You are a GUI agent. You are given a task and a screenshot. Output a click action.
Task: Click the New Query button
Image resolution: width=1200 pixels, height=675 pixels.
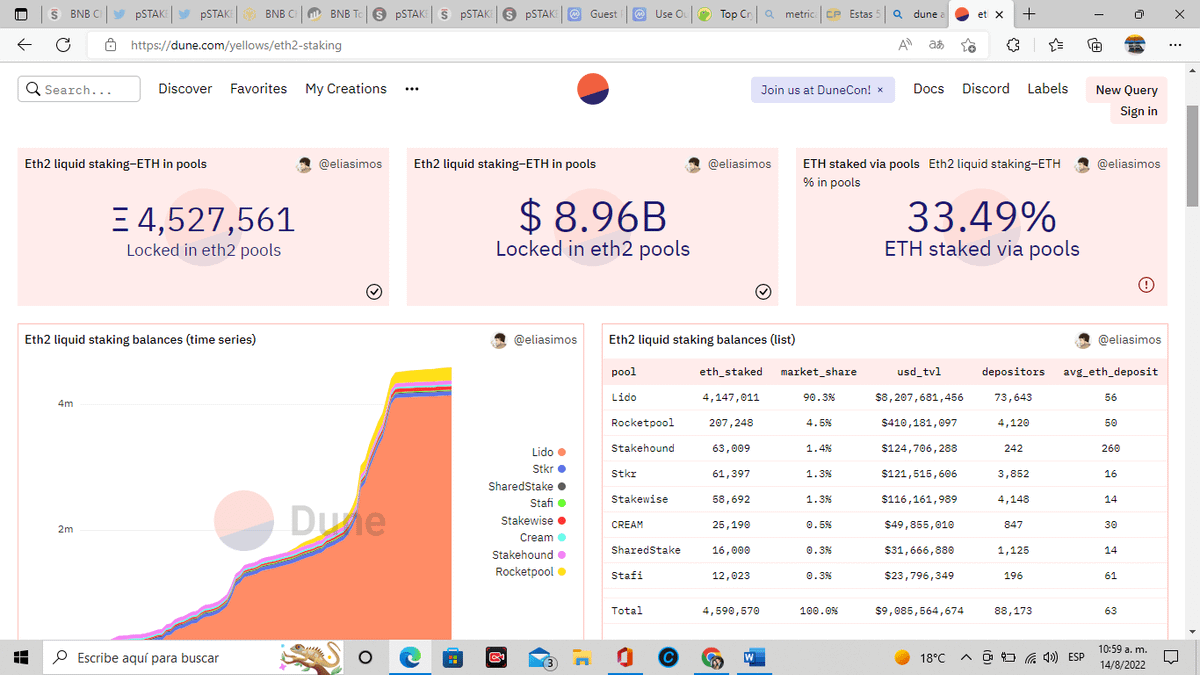(1126, 90)
